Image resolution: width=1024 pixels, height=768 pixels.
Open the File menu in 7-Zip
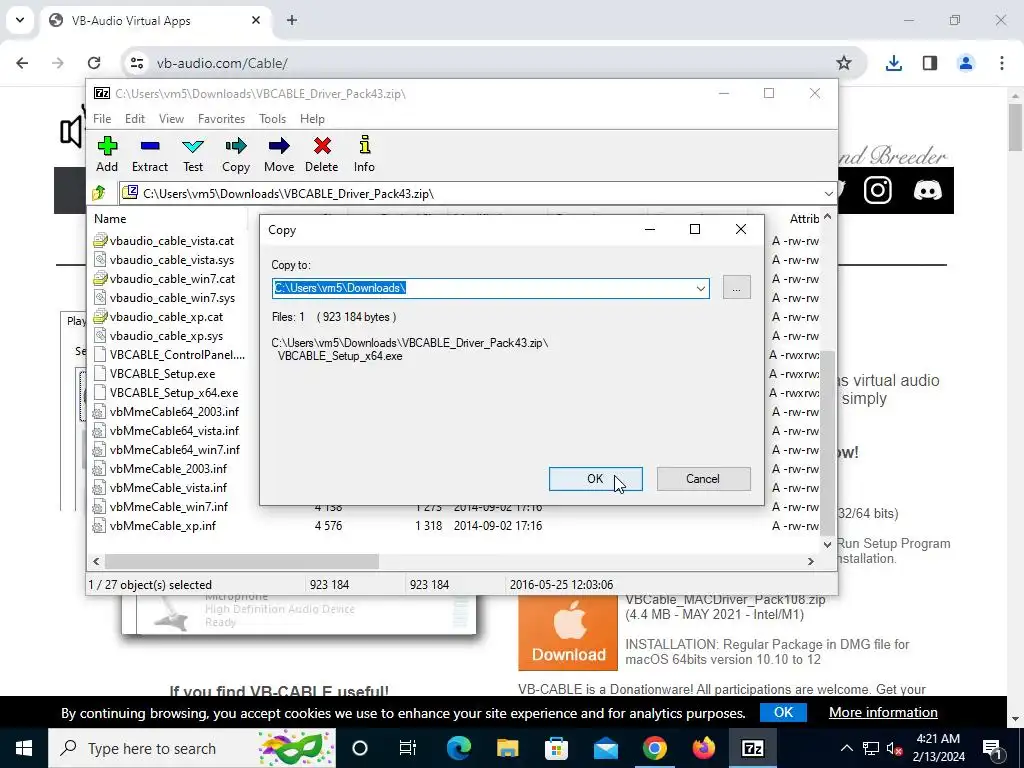102,119
